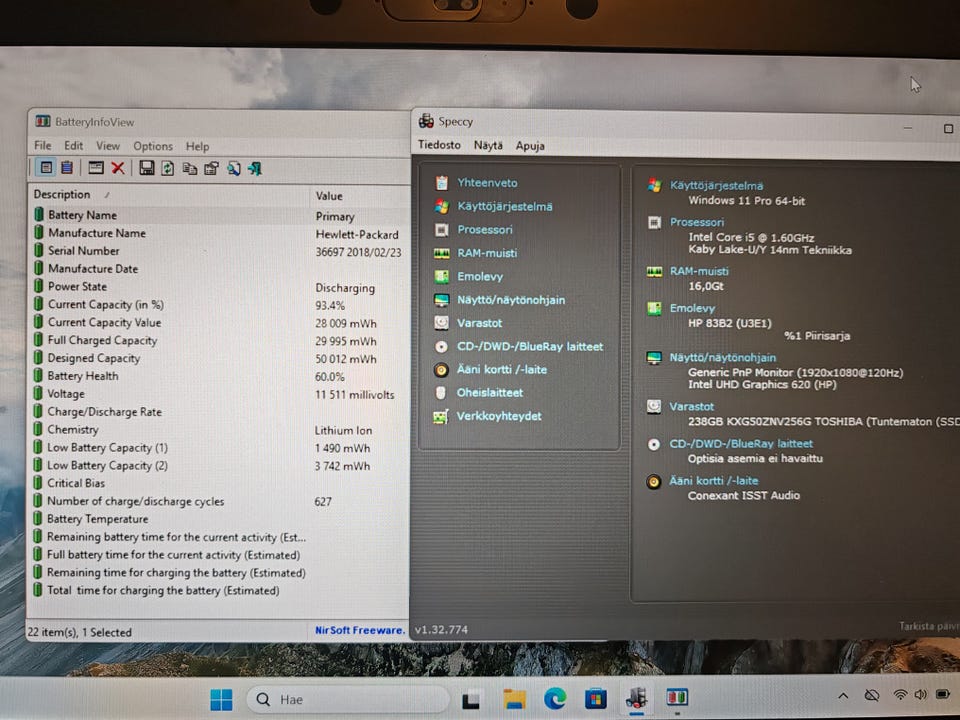Viewport: 960px width, 720px height.
Task: Select the Battery Name row
Action: pyautogui.click(x=220, y=215)
